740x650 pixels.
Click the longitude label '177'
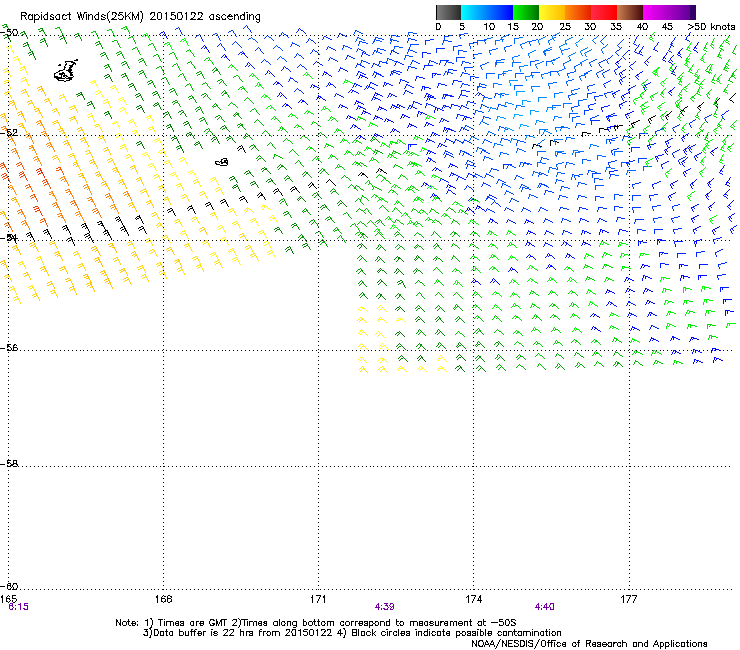629,599
